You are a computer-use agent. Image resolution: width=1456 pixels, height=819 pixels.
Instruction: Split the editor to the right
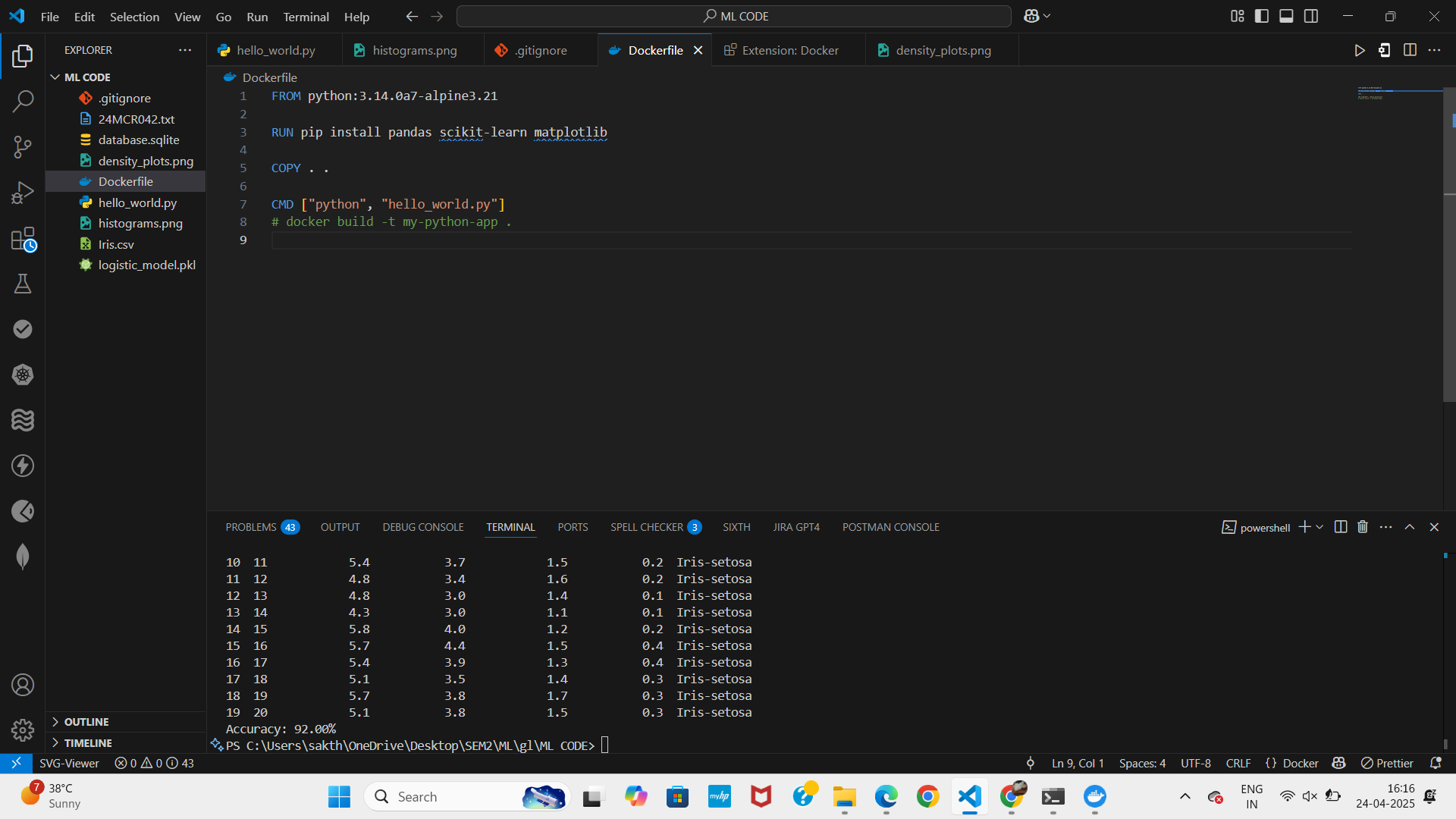[1410, 50]
